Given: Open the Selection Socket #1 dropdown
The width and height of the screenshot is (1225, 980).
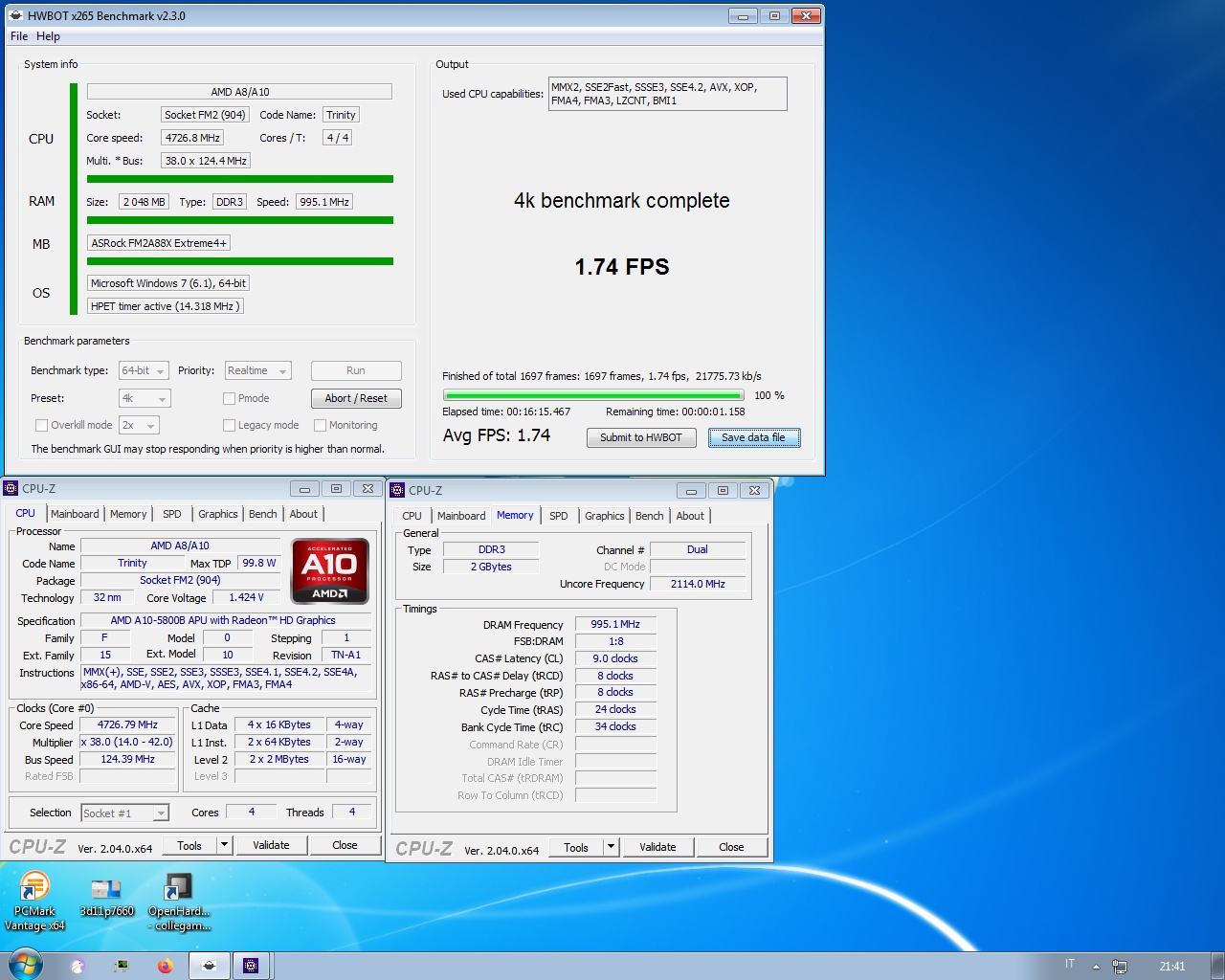Looking at the screenshot, I should point(124,813).
